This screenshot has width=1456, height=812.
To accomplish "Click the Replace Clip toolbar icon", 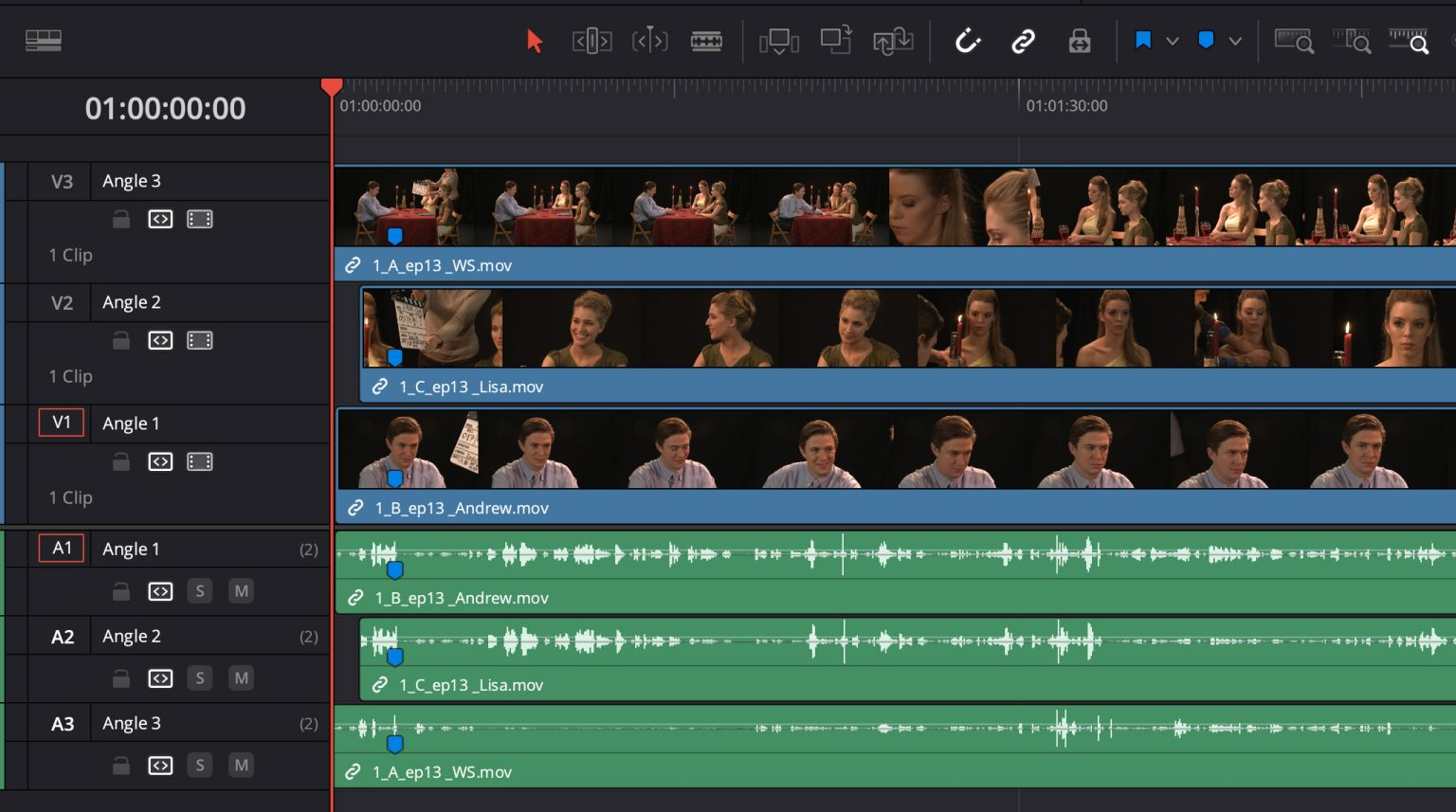I will point(893,41).
